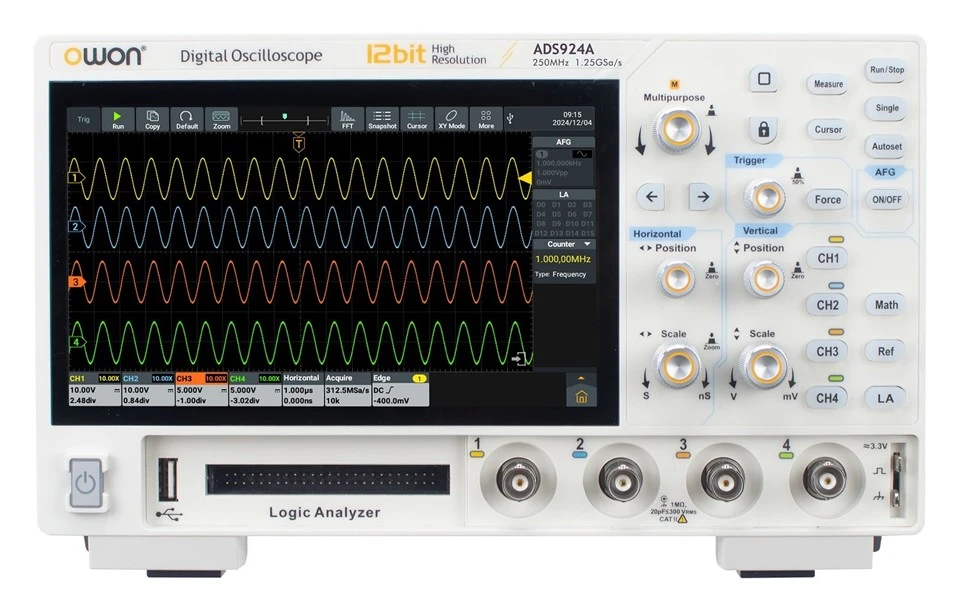Open the Edge trigger settings box
The height and width of the screenshot is (610, 960).
click(x=400, y=390)
